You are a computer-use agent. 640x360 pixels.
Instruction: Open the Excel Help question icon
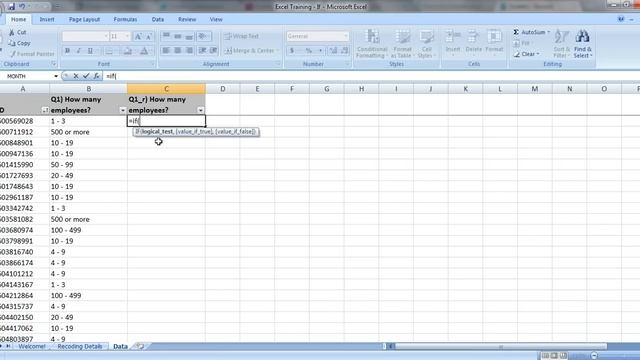coord(621,19)
